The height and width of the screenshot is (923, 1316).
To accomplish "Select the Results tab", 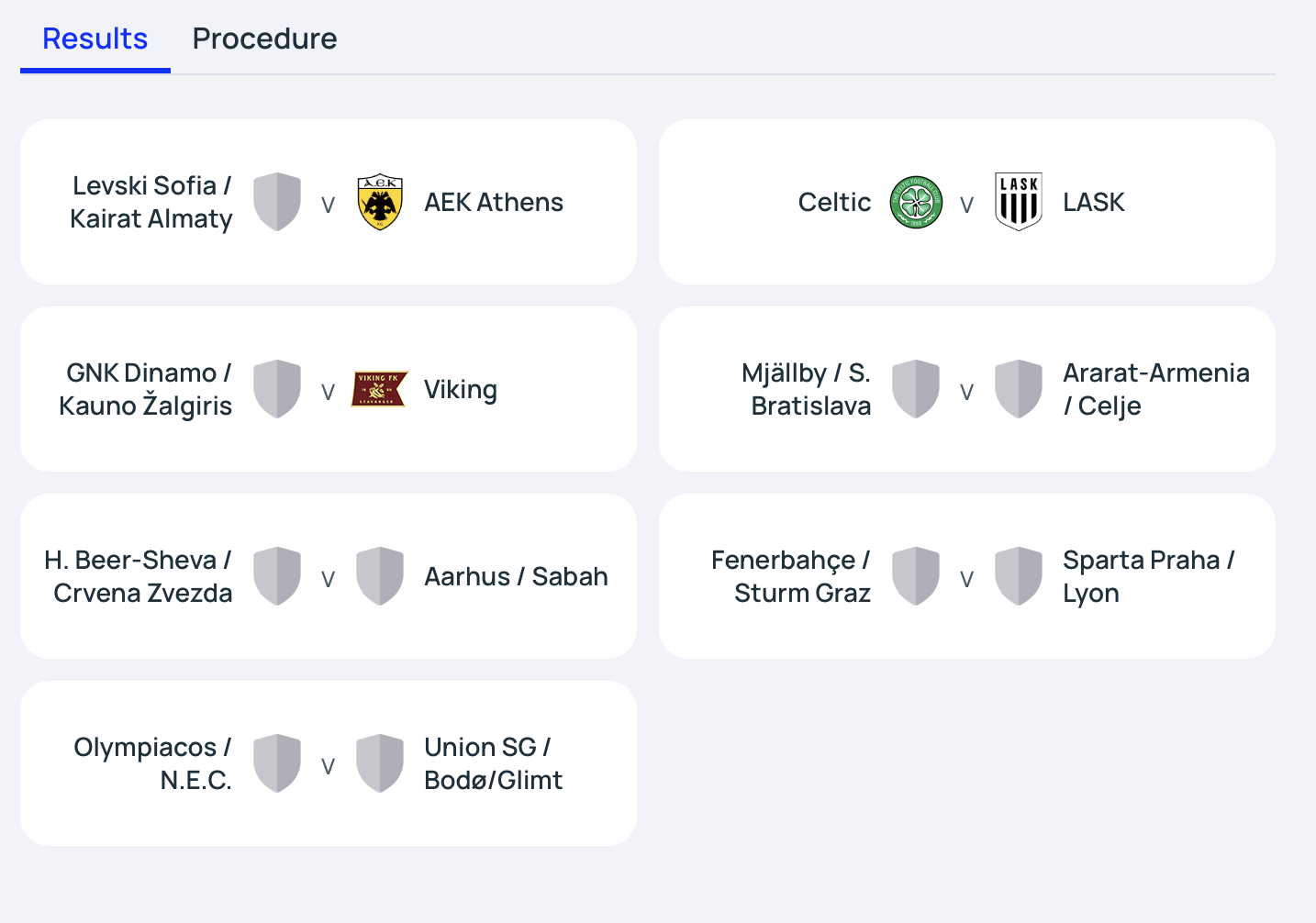I will [x=95, y=39].
